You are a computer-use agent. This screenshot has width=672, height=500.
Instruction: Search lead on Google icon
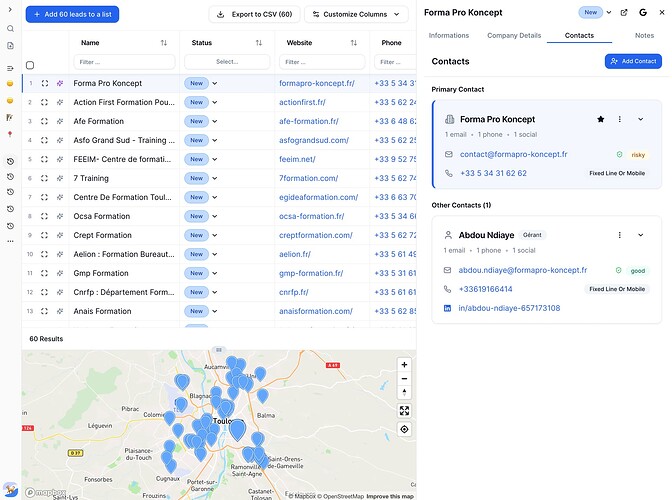(643, 12)
